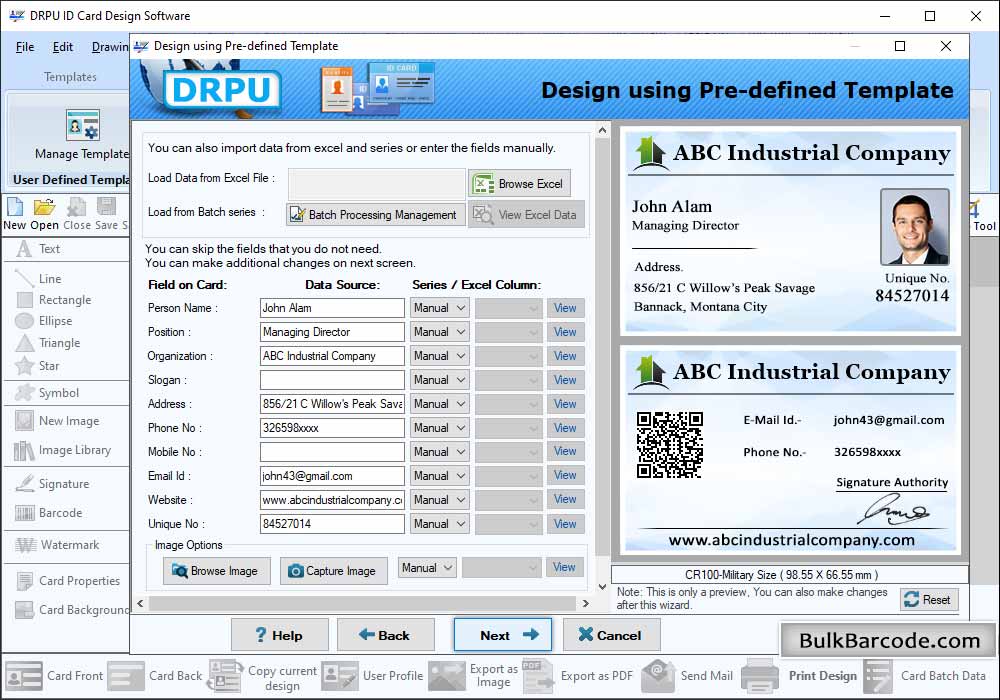Open the Edit menu

[62, 47]
